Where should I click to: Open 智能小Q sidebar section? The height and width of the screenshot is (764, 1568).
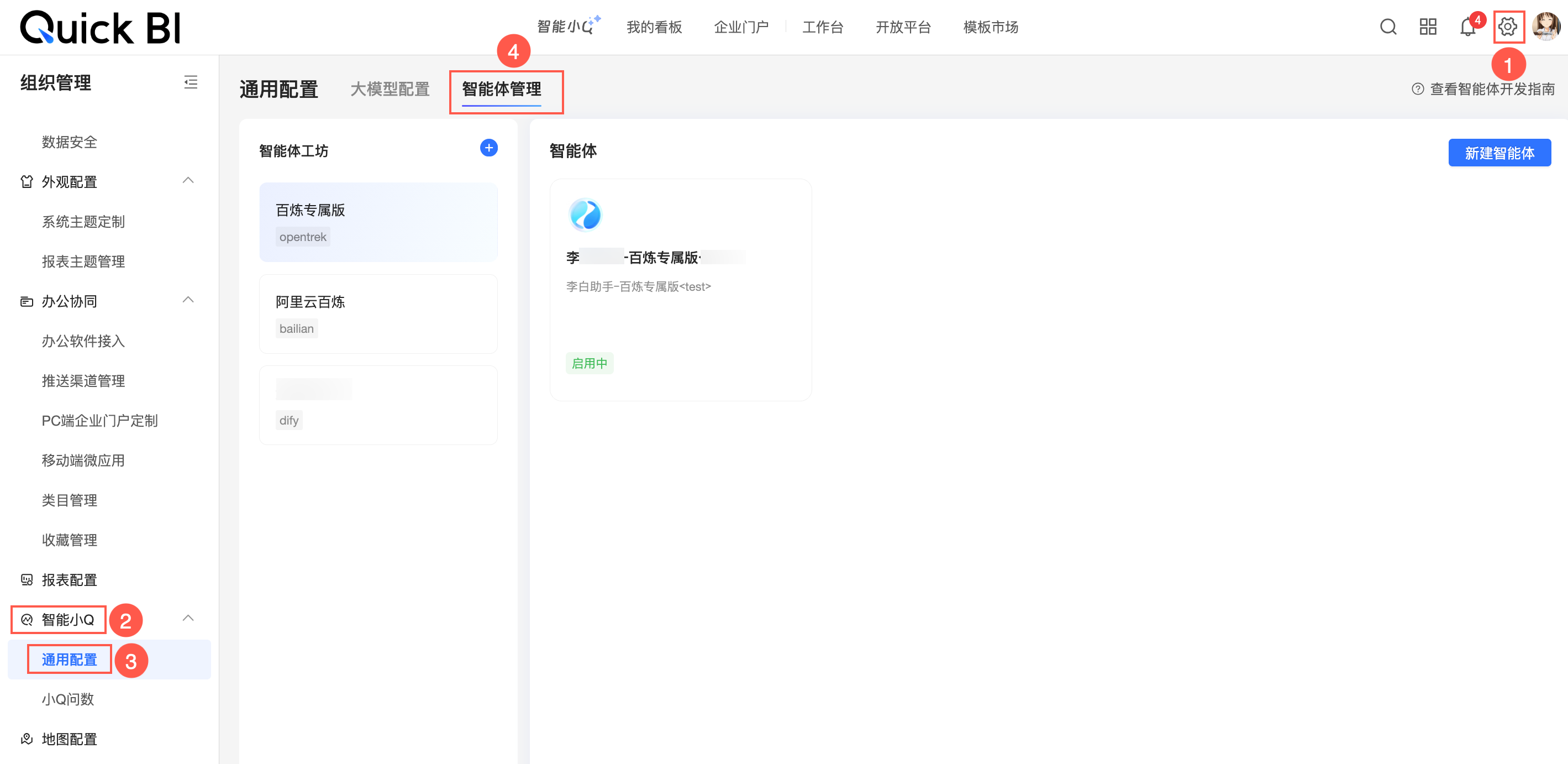tap(68, 620)
